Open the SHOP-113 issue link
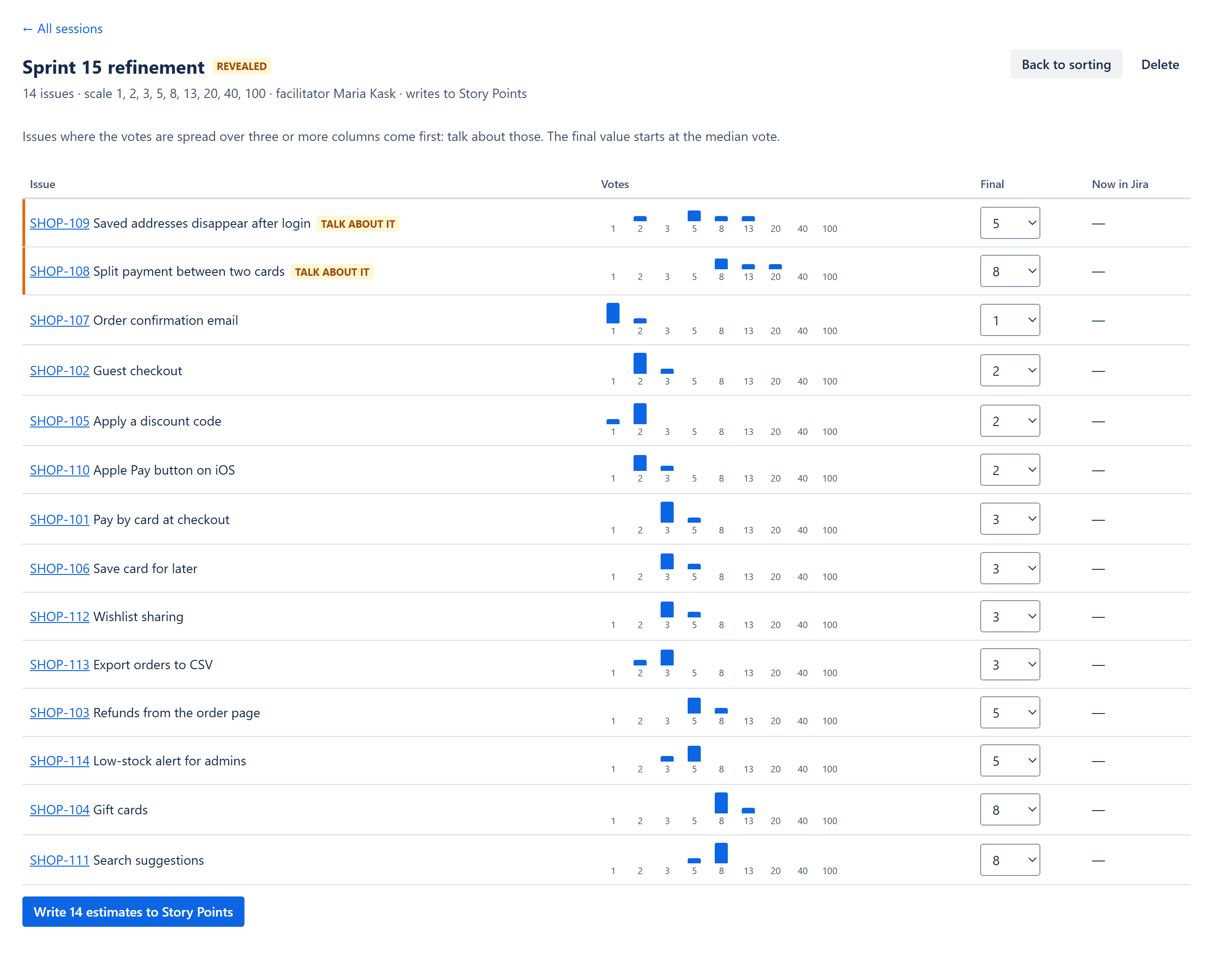The image size is (1213, 980). (x=59, y=665)
